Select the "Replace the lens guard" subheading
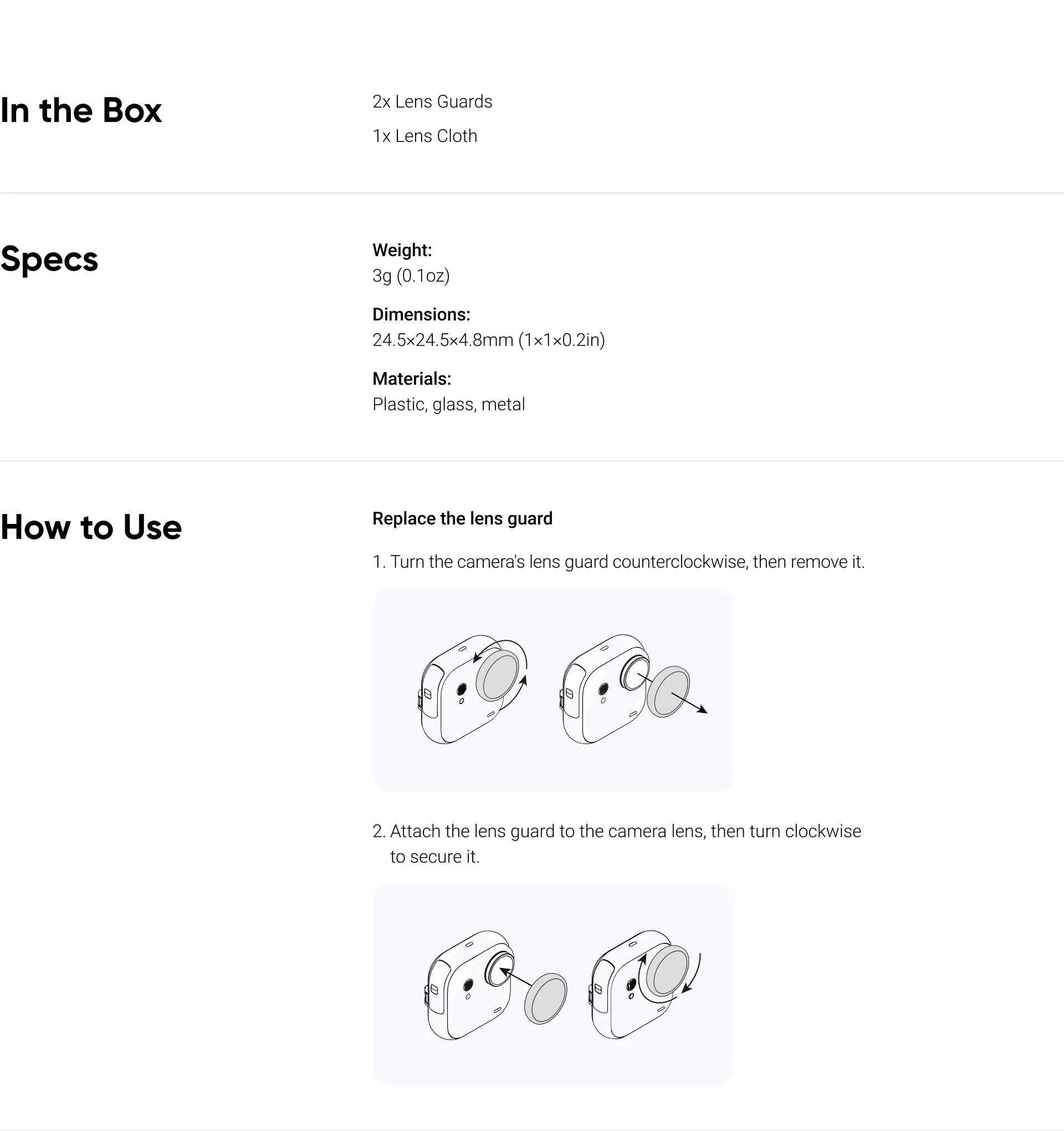This screenshot has width=1064, height=1131. (x=462, y=518)
